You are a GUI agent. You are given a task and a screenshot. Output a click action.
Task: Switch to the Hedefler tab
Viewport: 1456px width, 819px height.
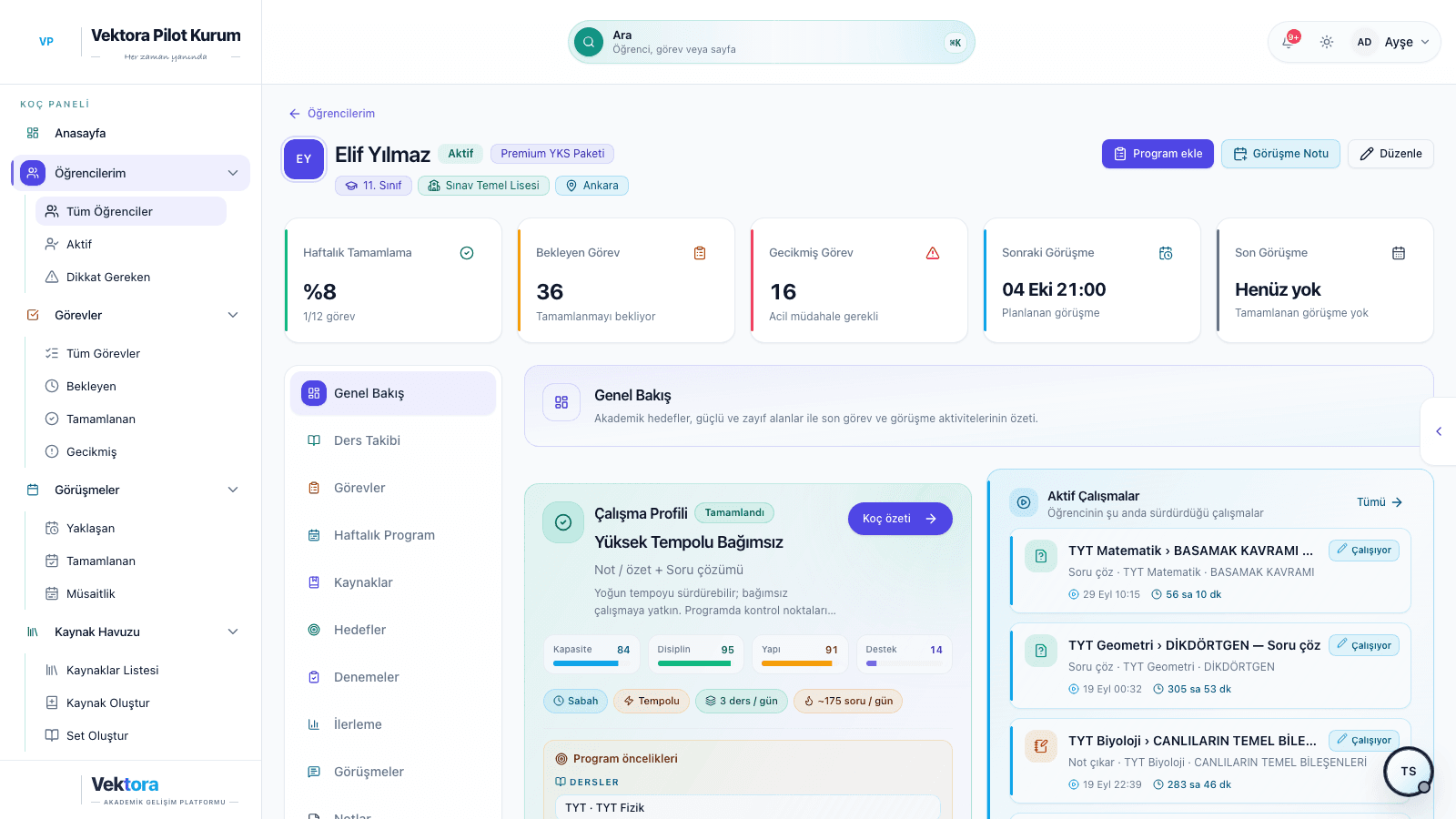(393, 630)
